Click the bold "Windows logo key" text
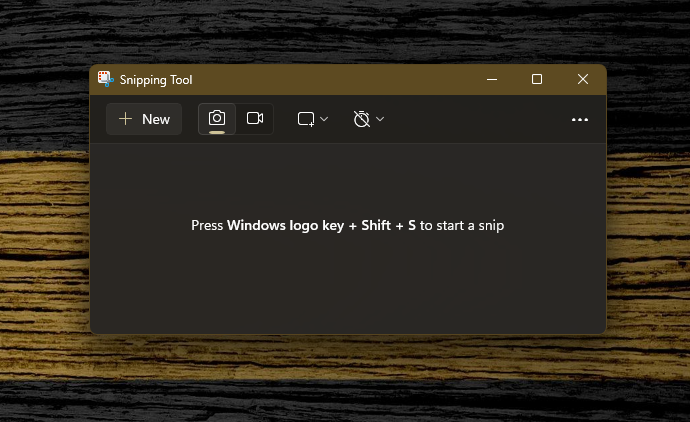Image resolution: width=690 pixels, height=422 pixels. click(285, 226)
